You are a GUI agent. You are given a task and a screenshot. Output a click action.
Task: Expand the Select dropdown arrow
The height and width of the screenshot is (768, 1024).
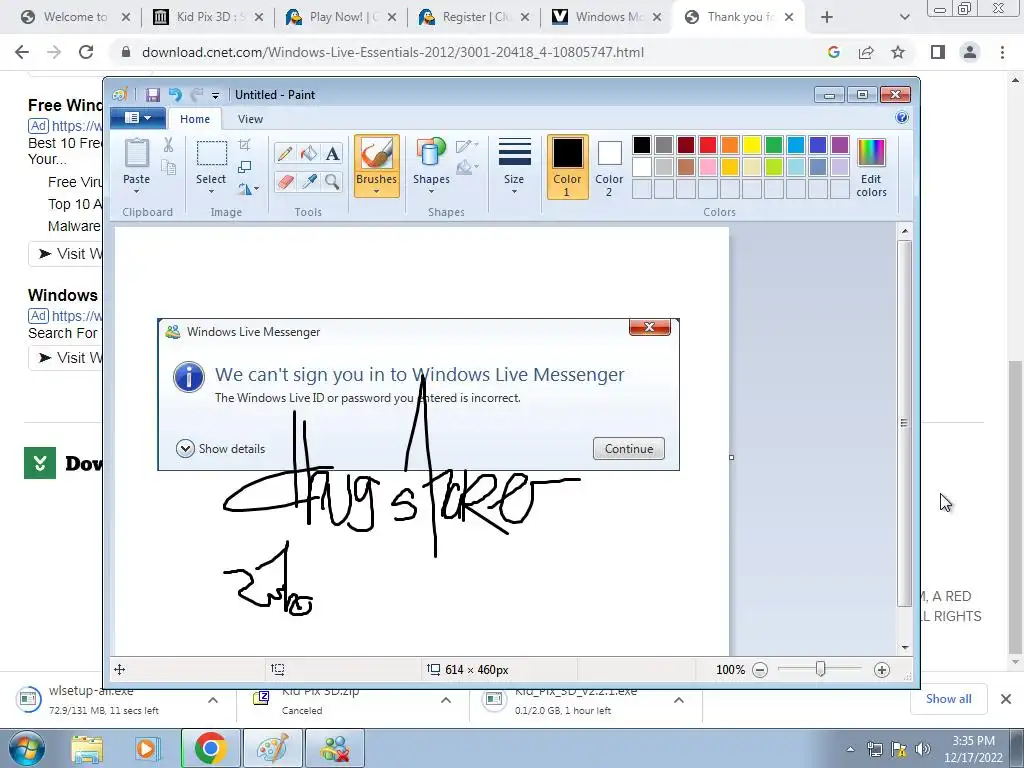click(212, 192)
